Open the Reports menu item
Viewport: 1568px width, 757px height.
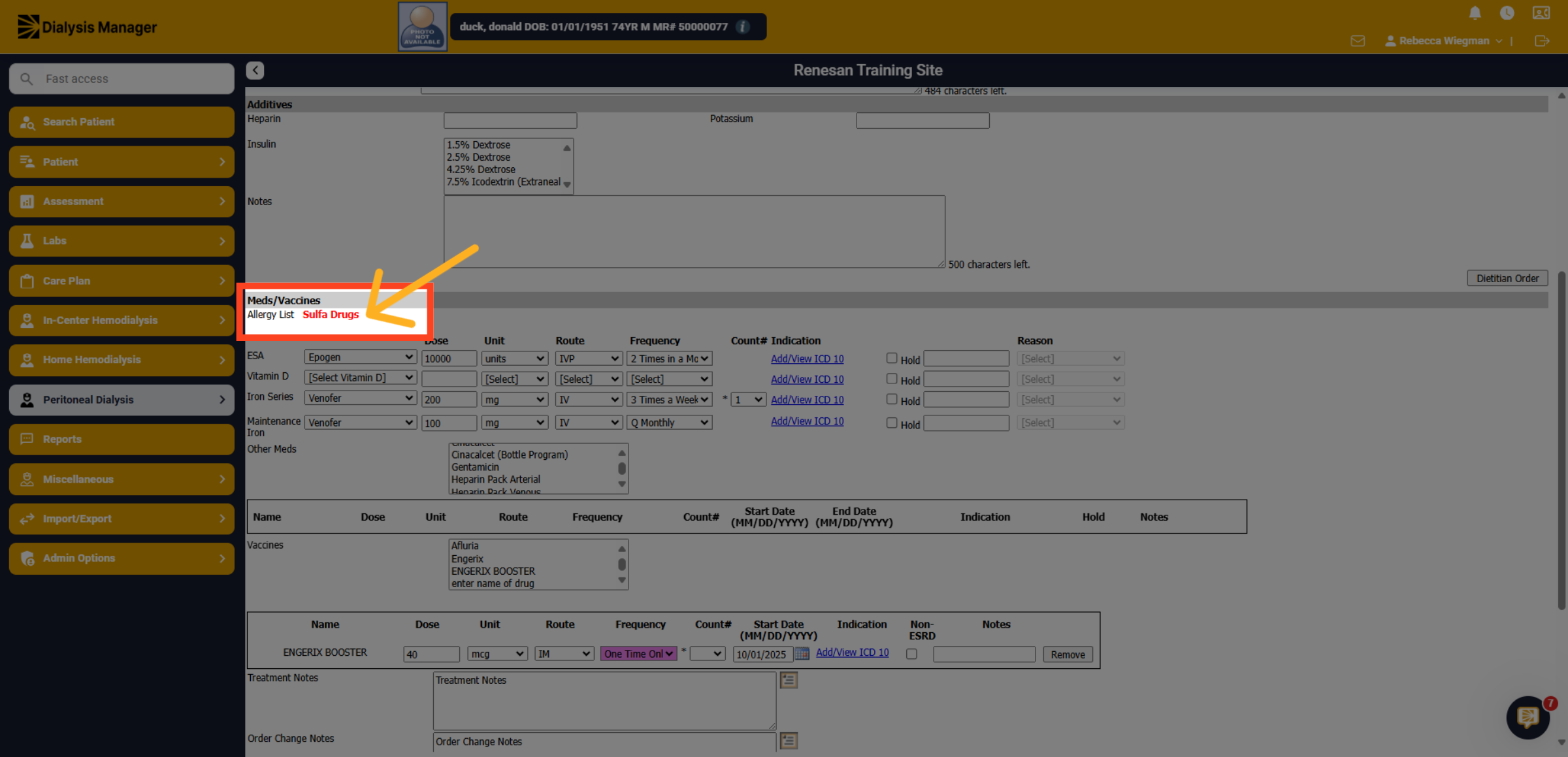click(x=122, y=439)
